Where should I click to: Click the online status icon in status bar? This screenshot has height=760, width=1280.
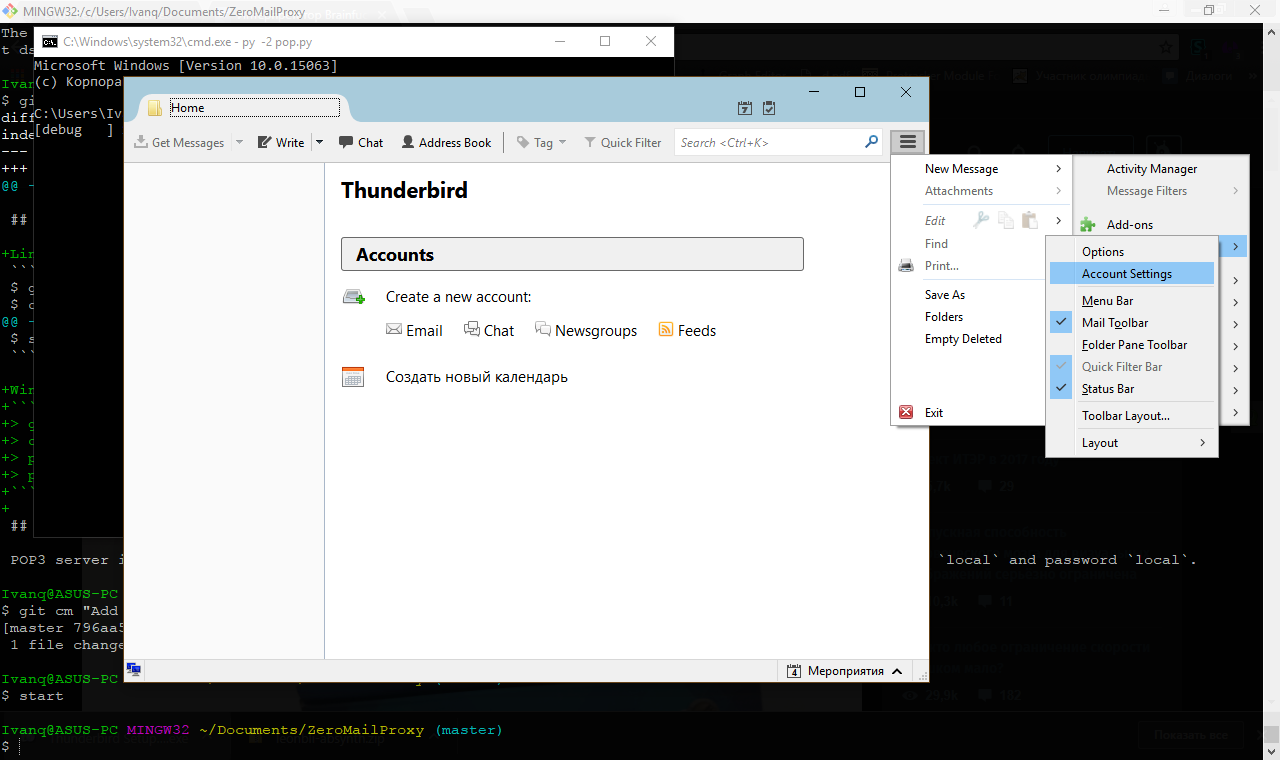click(133, 670)
